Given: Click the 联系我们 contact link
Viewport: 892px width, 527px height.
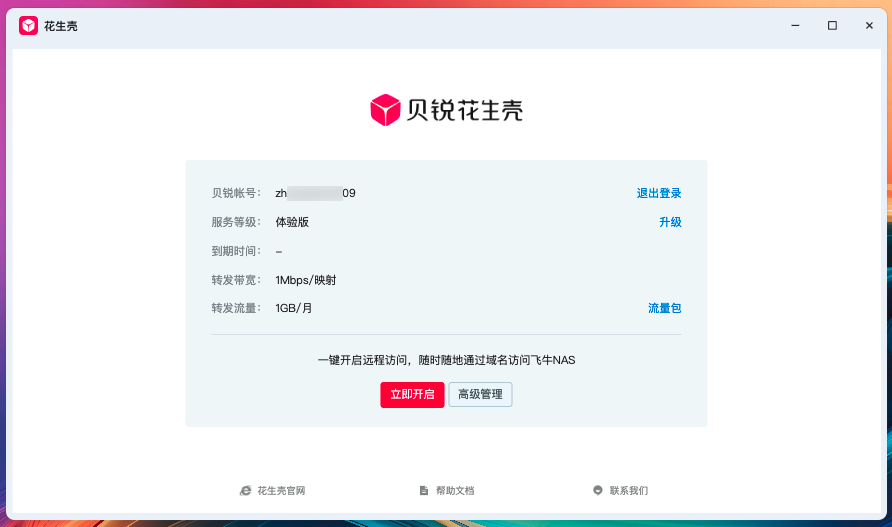Looking at the screenshot, I should pos(629,491).
